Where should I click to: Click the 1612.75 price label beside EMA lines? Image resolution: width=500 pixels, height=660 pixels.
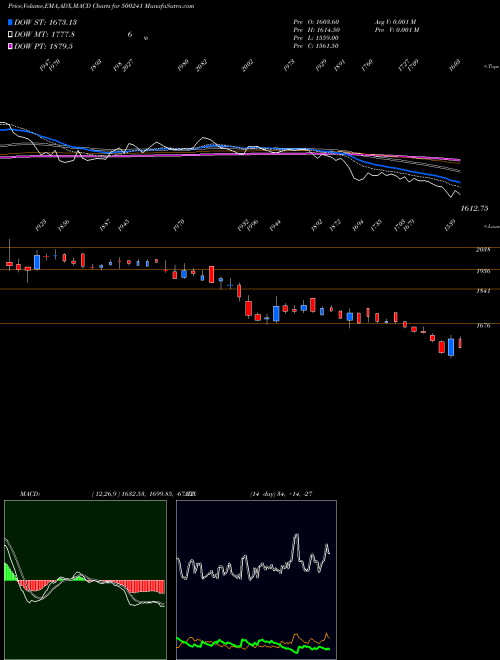pos(474,208)
